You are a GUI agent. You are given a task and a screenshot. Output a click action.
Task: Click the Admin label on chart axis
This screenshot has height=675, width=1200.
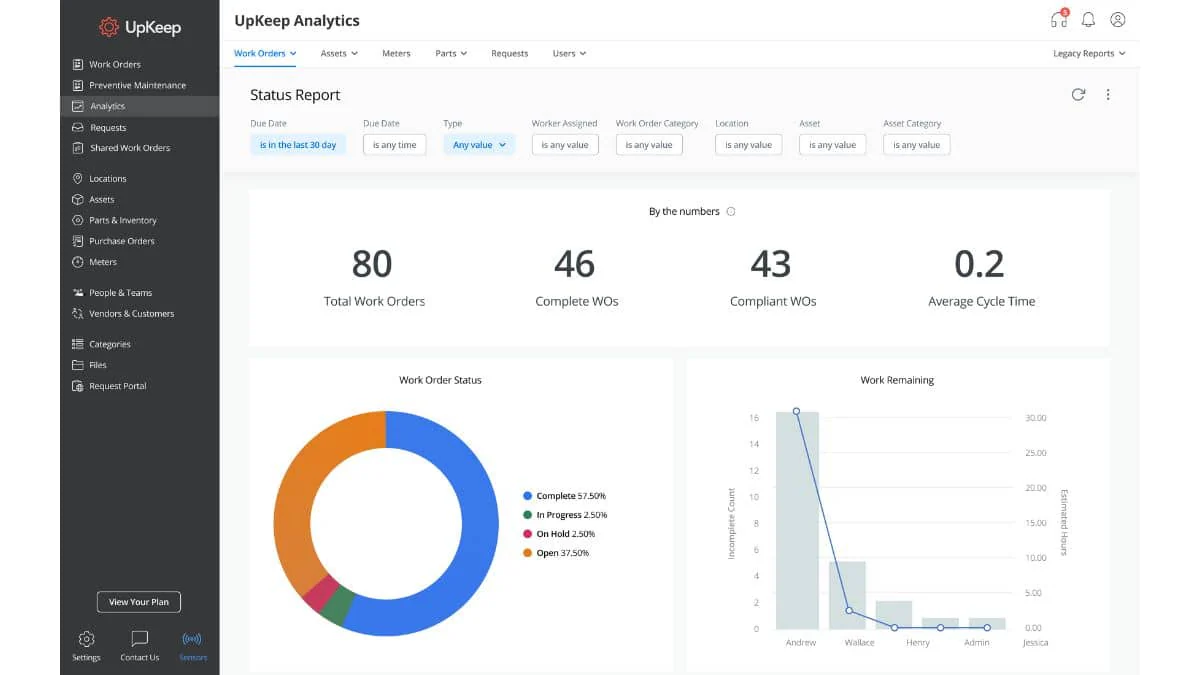click(977, 643)
